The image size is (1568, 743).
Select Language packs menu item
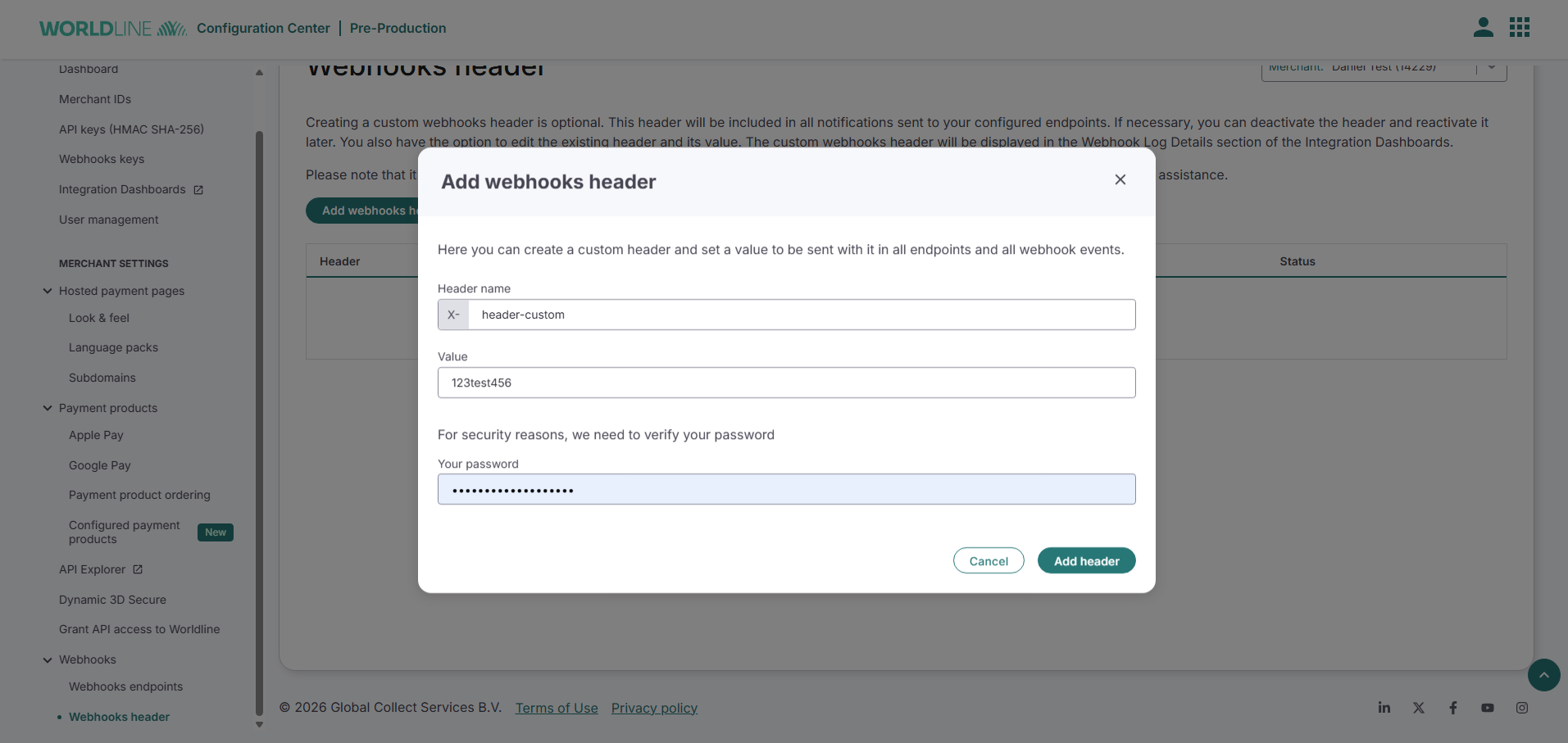click(x=113, y=347)
